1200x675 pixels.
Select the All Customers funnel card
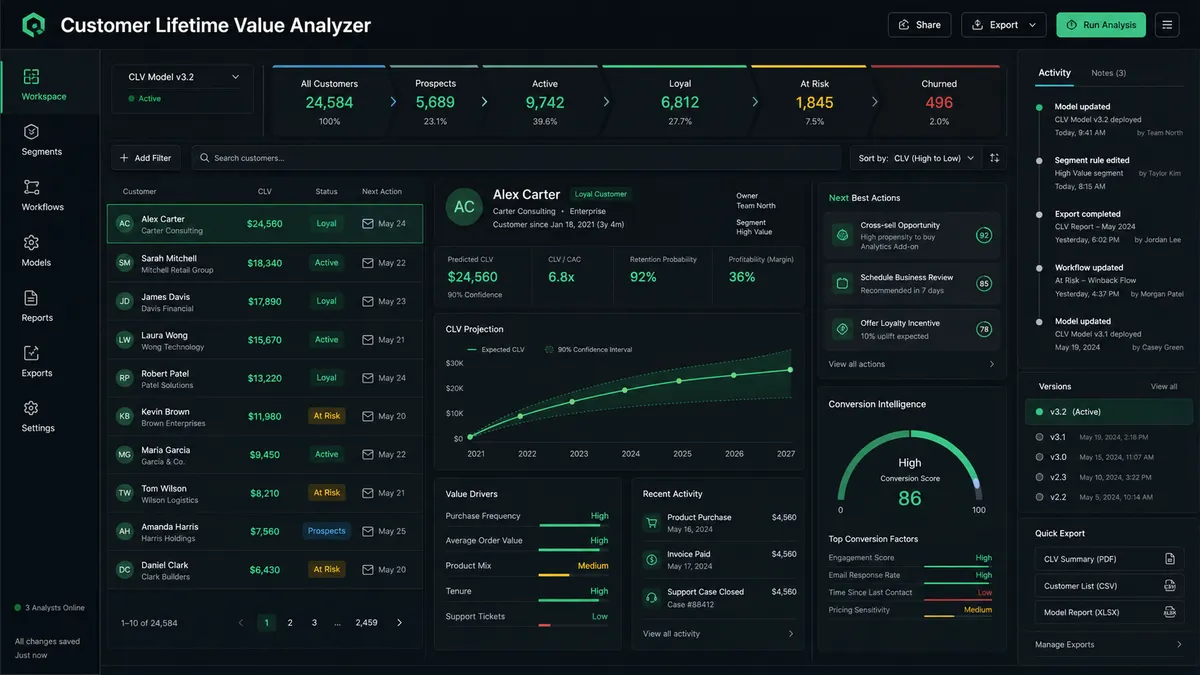pos(329,101)
